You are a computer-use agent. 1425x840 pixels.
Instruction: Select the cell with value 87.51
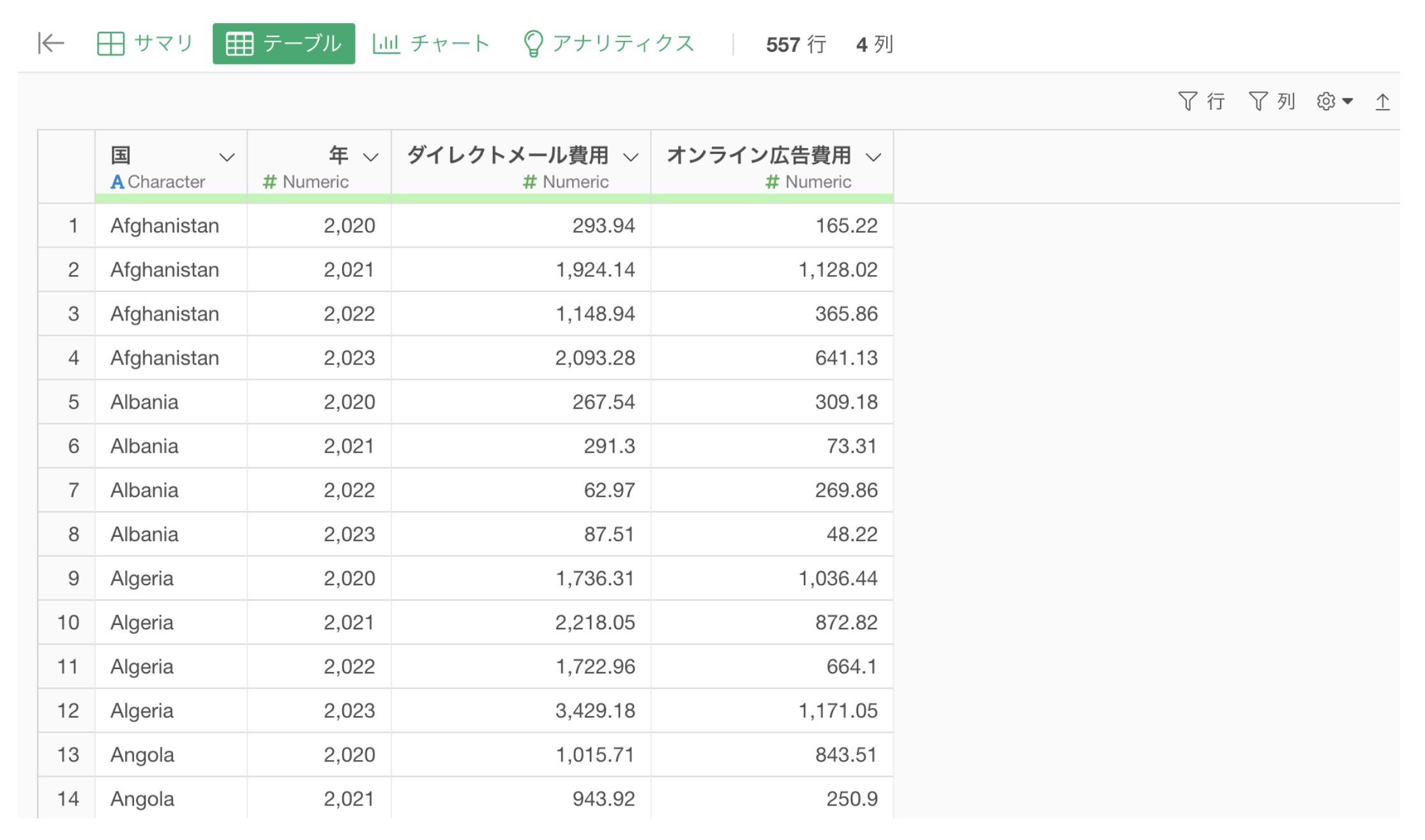[x=521, y=534]
